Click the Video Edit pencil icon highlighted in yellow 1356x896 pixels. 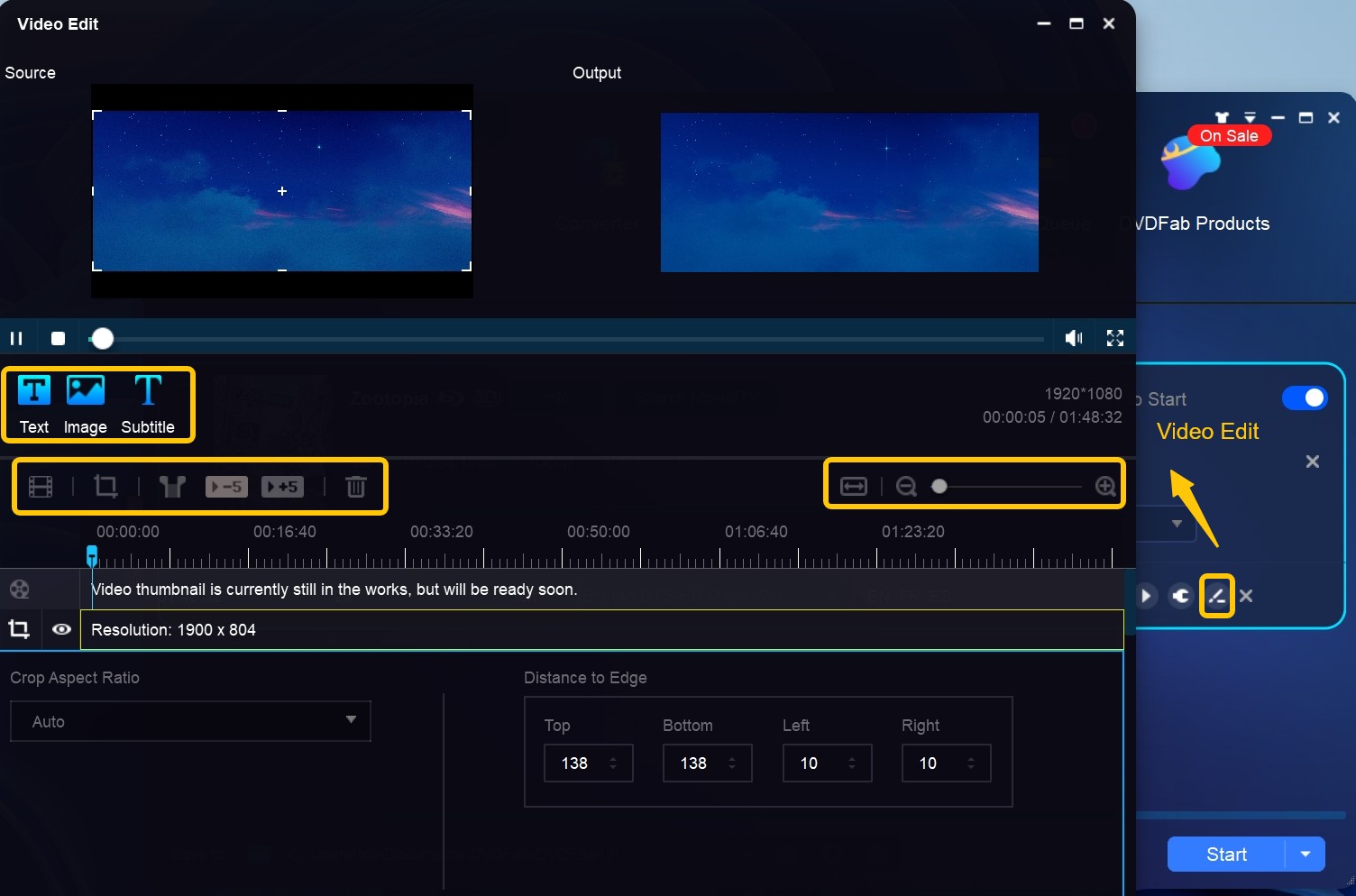pyautogui.click(x=1216, y=595)
